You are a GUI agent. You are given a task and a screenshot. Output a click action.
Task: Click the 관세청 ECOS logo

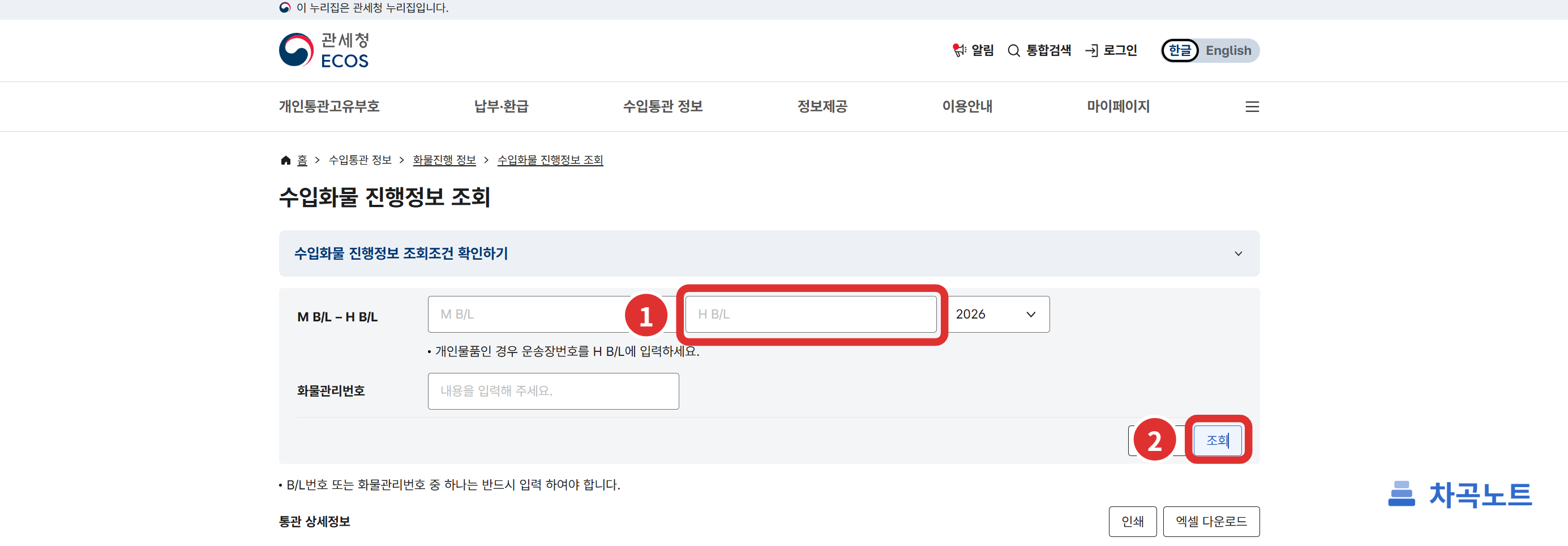click(x=324, y=50)
